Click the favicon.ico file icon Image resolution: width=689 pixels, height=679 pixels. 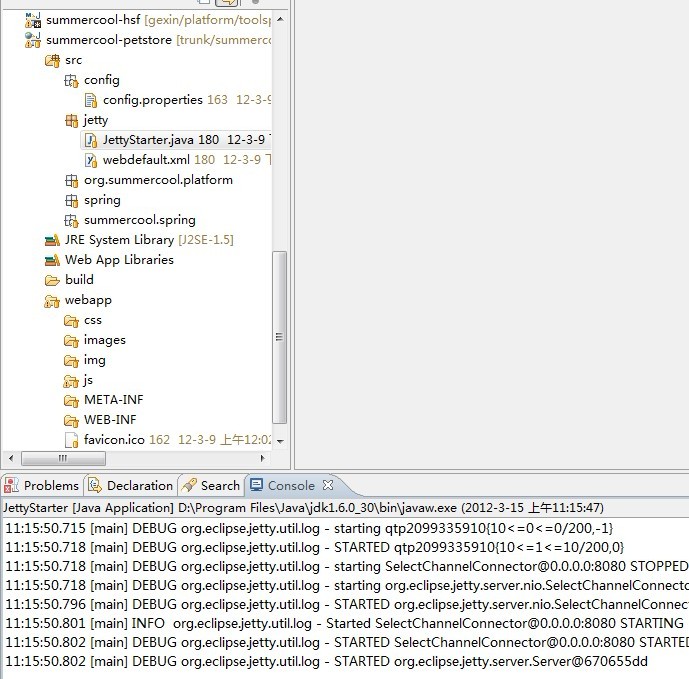coord(71,440)
